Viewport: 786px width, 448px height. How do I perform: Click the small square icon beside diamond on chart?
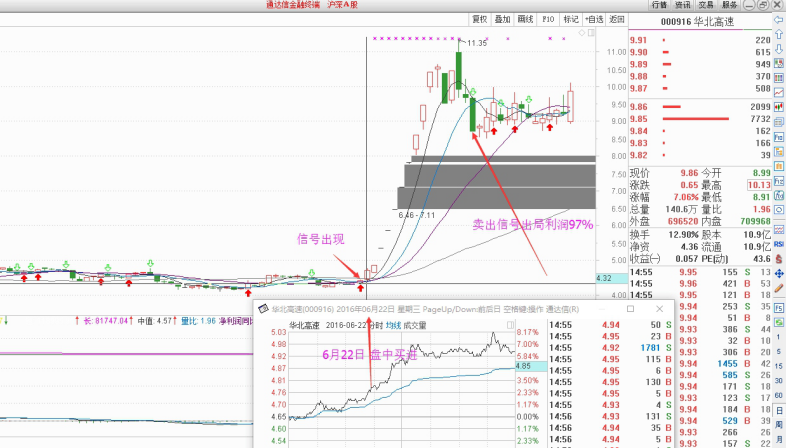click(591, 33)
